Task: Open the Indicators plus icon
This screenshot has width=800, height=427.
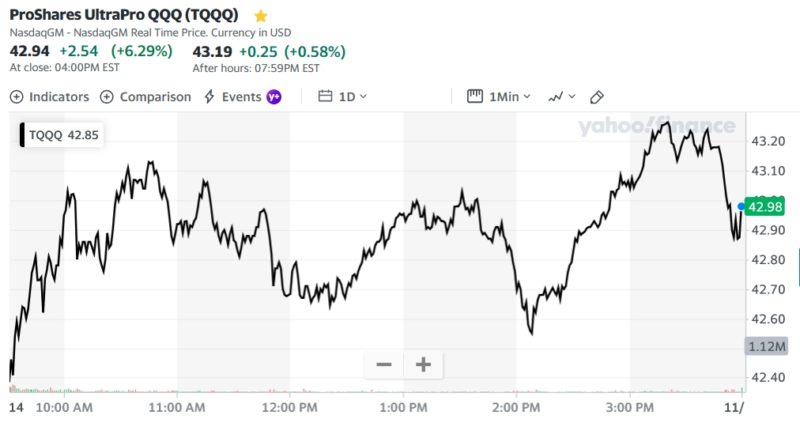Action: pos(16,97)
